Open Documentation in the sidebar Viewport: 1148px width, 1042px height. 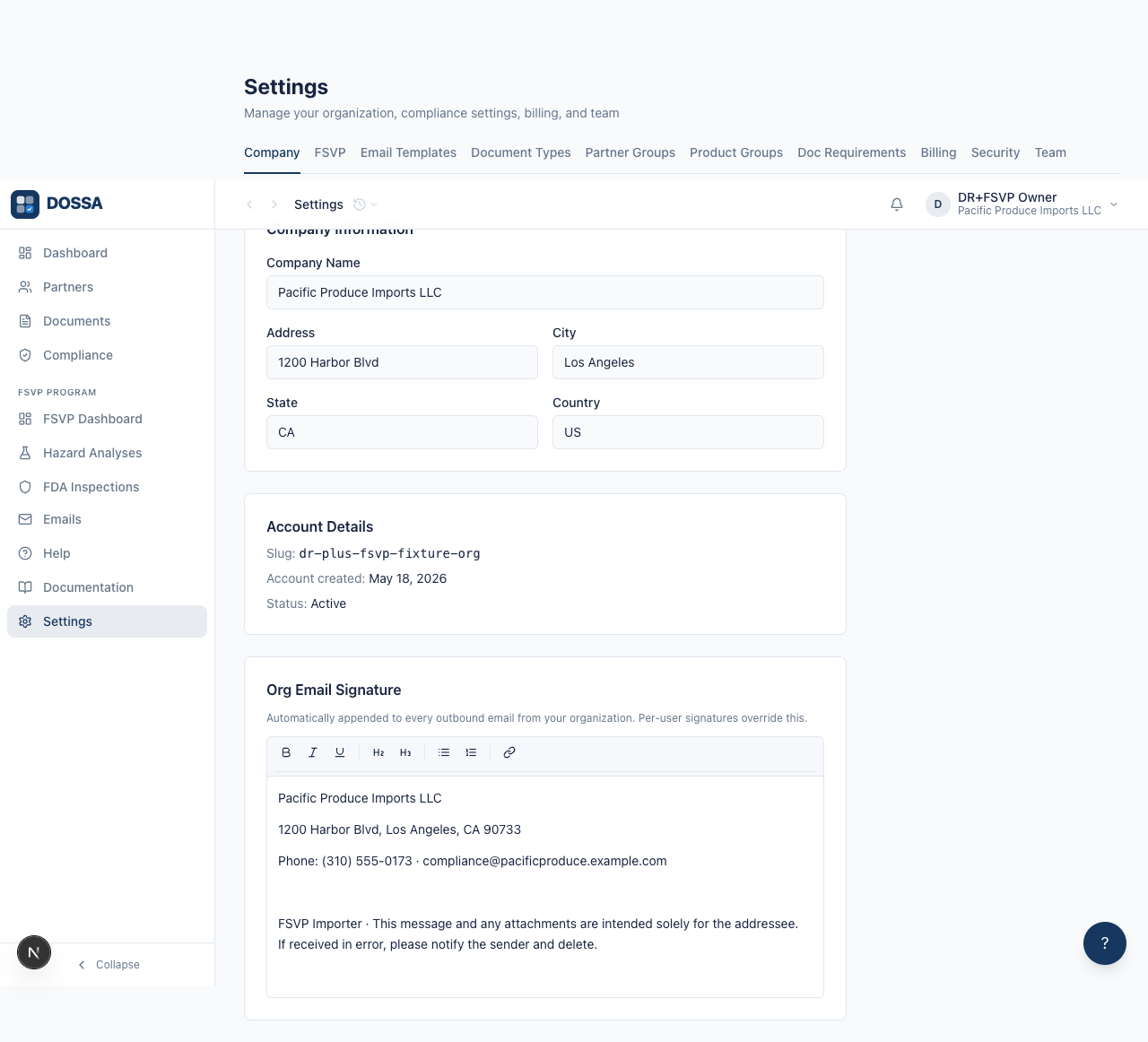tap(107, 587)
